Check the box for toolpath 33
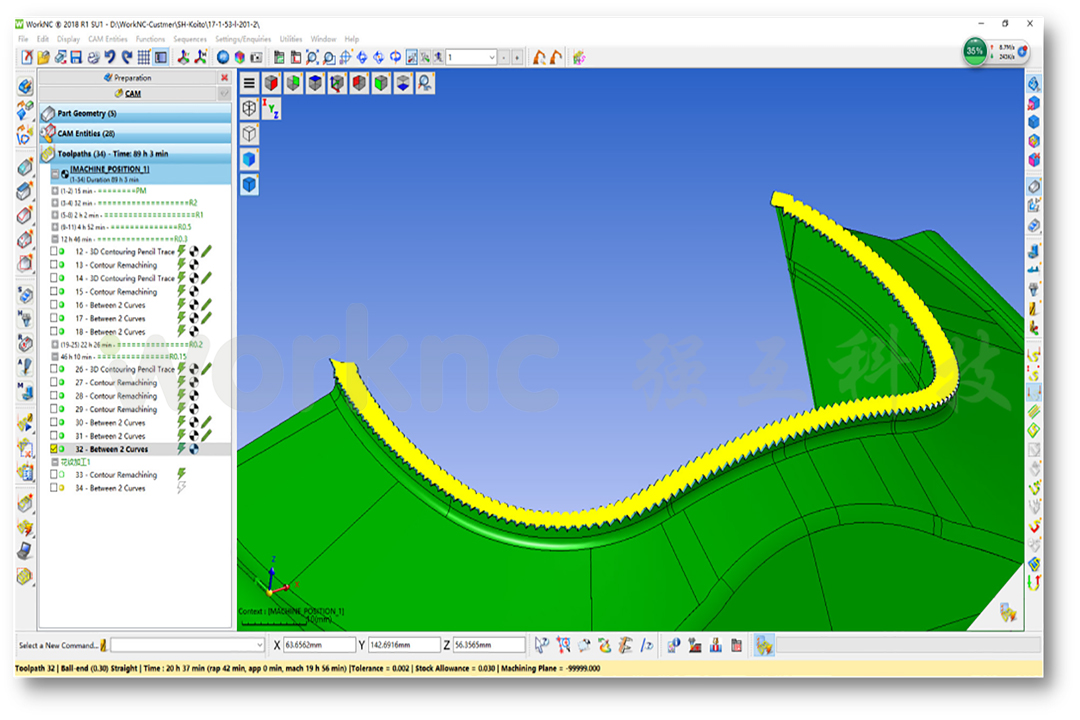This screenshot has height=720, width=1080. 54,475
